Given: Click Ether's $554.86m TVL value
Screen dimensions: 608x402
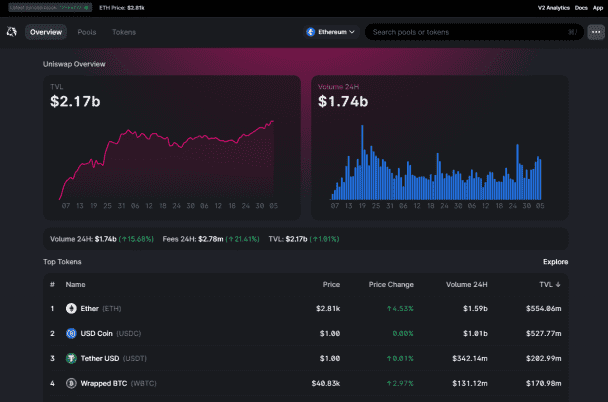Looking at the screenshot, I should [544, 309].
